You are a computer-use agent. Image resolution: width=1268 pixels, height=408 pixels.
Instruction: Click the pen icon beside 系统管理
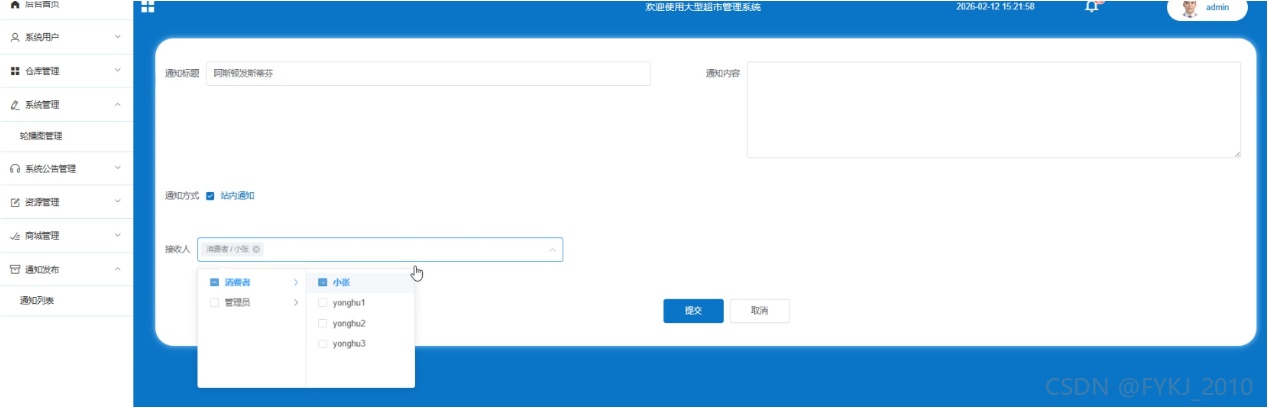[14, 104]
